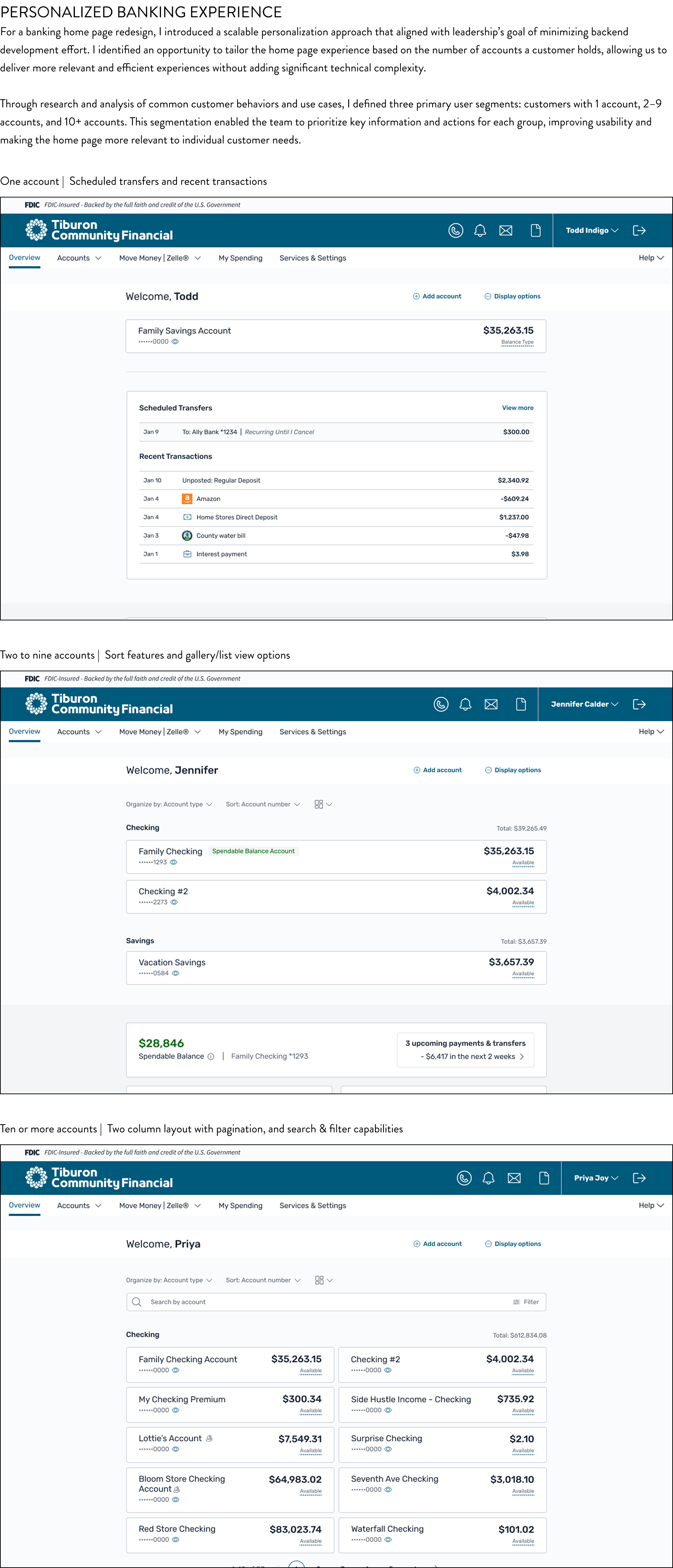Click View more in Scheduled Transfers
This screenshot has width=673, height=1568.
[517, 408]
